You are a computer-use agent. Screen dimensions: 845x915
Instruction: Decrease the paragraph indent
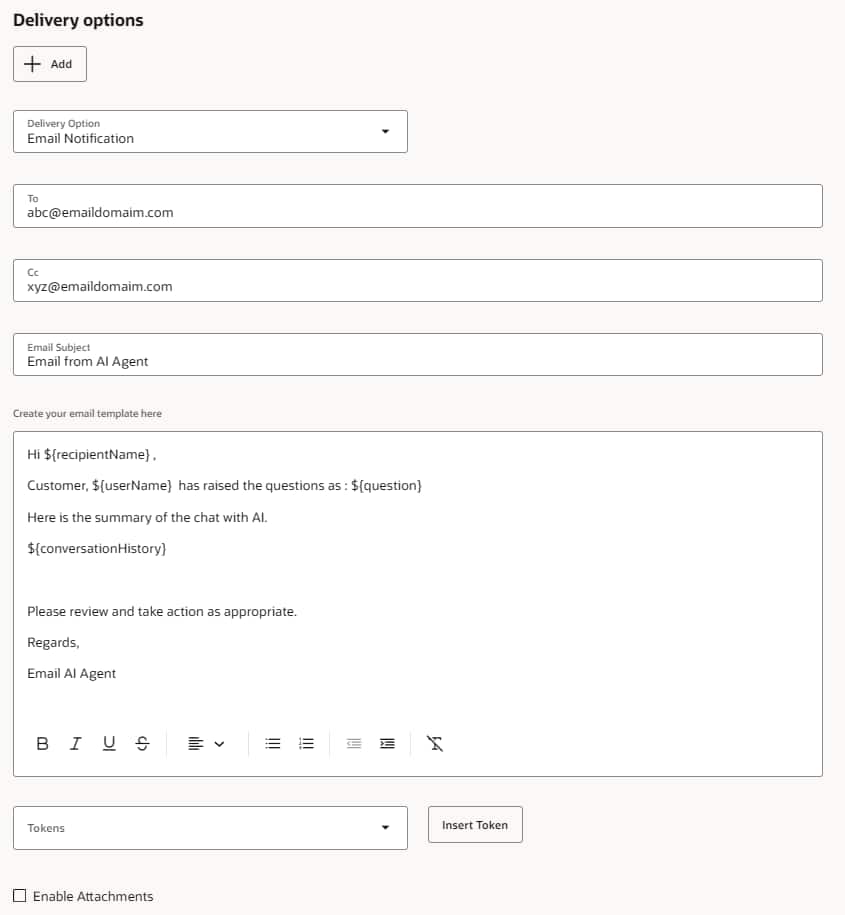pos(353,743)
